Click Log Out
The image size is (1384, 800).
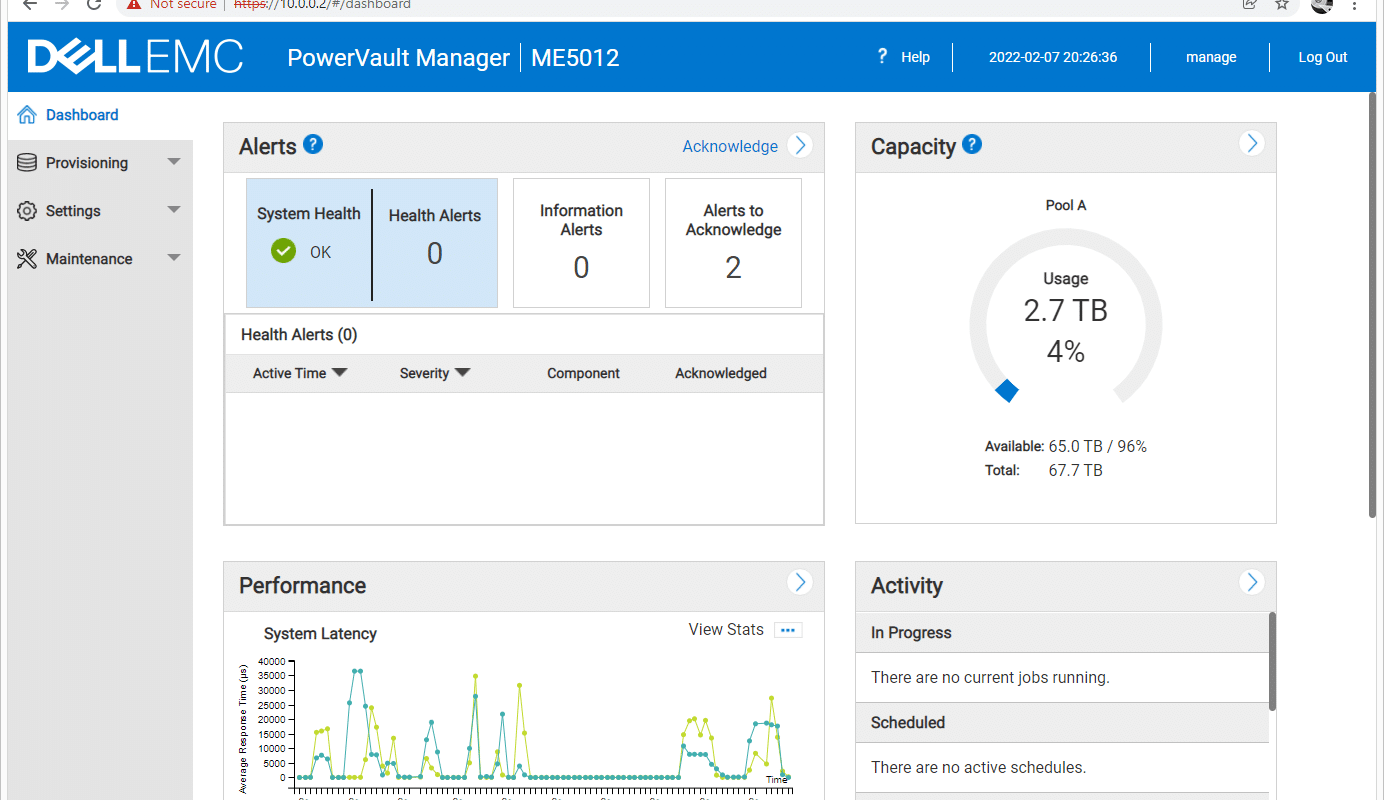pyautogui.click(x=1323, y=57)
